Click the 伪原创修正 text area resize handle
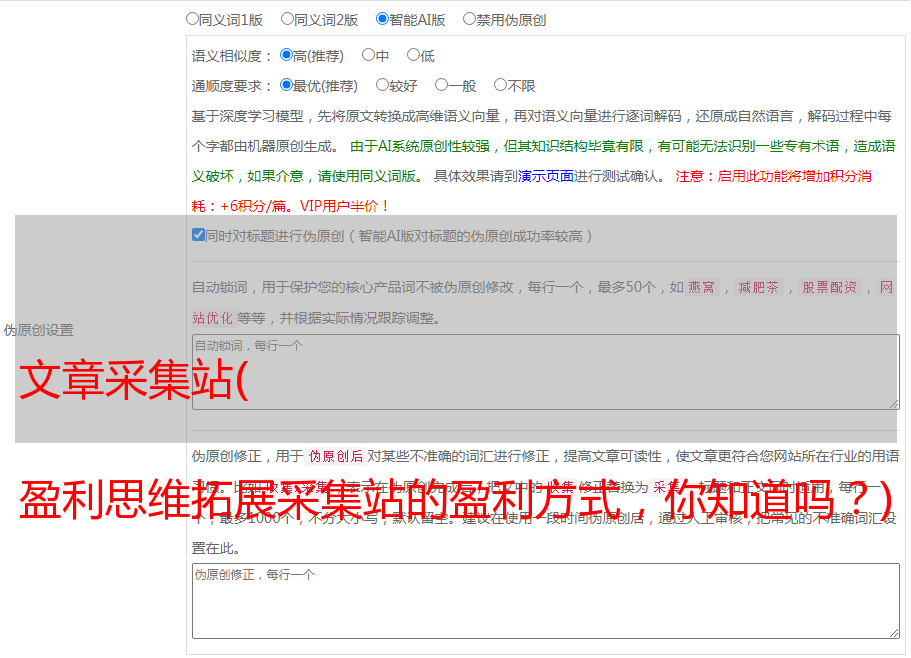The image size is (911, 658). (x=894, y=632)
